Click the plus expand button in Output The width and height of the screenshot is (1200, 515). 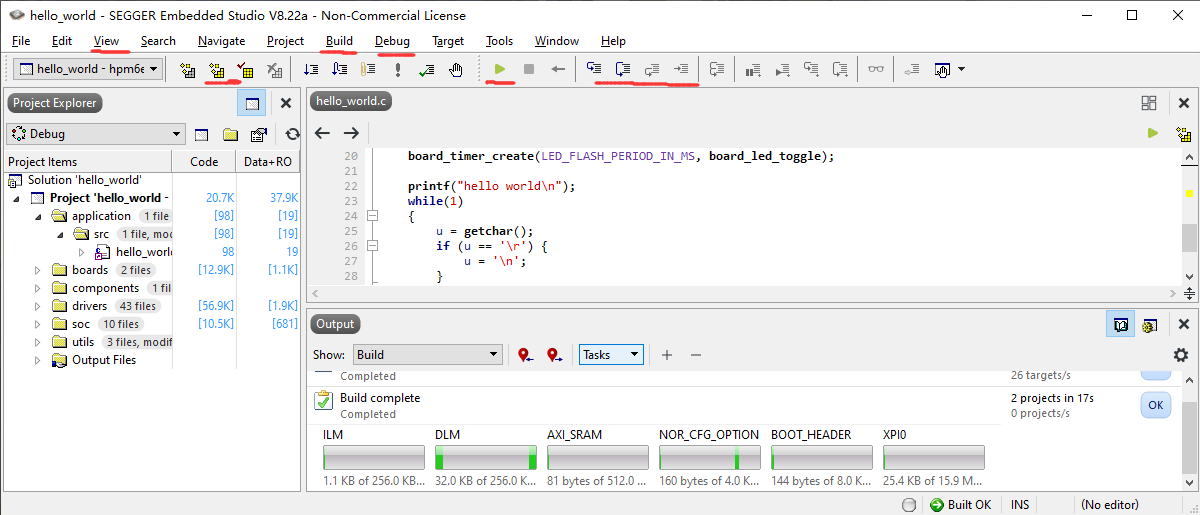667,355
